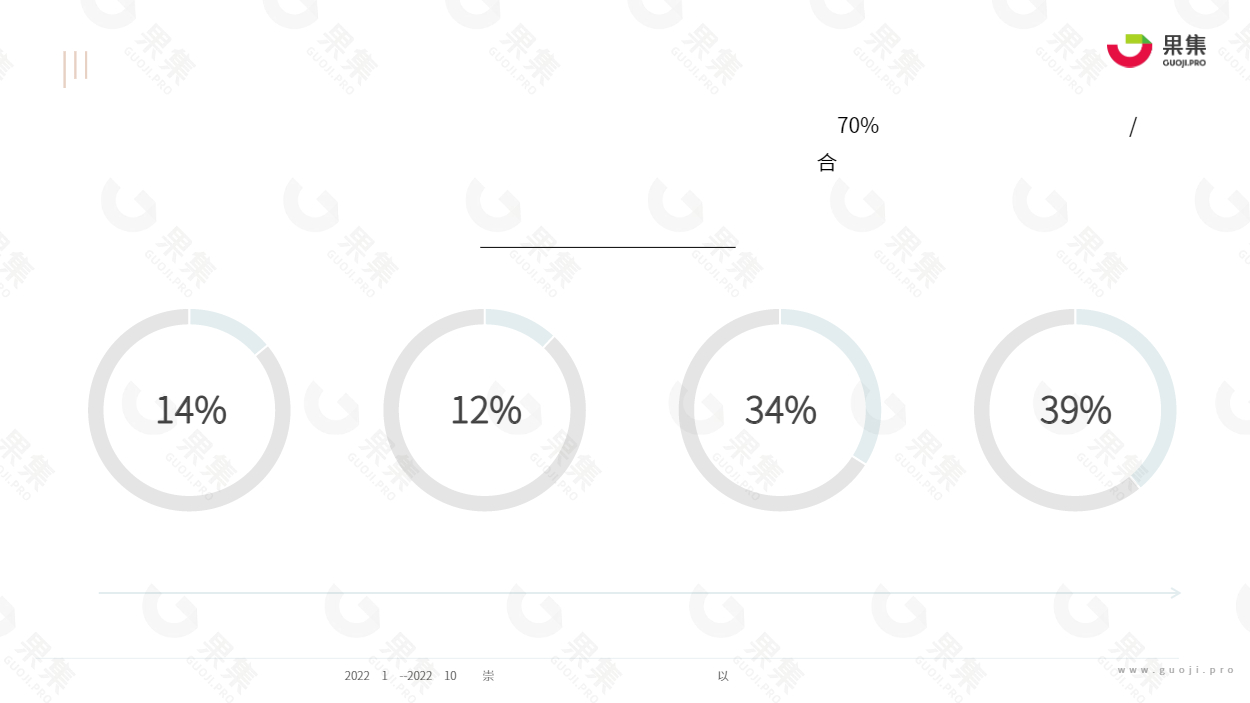Click the 合 character under 70%
1250x703 pixels.
pyautogui.click(x=827, y=163)
